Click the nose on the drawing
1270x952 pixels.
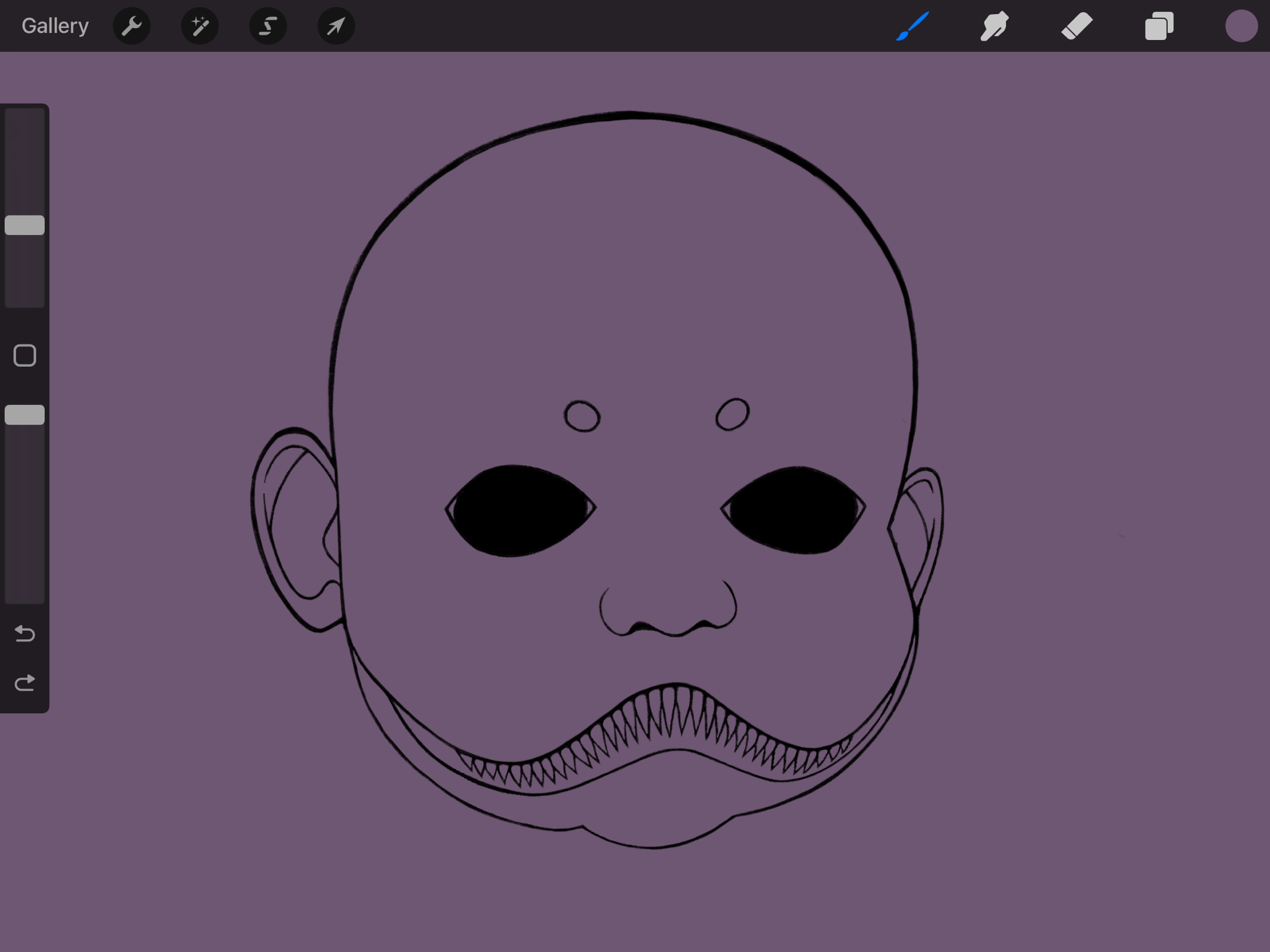668,609
